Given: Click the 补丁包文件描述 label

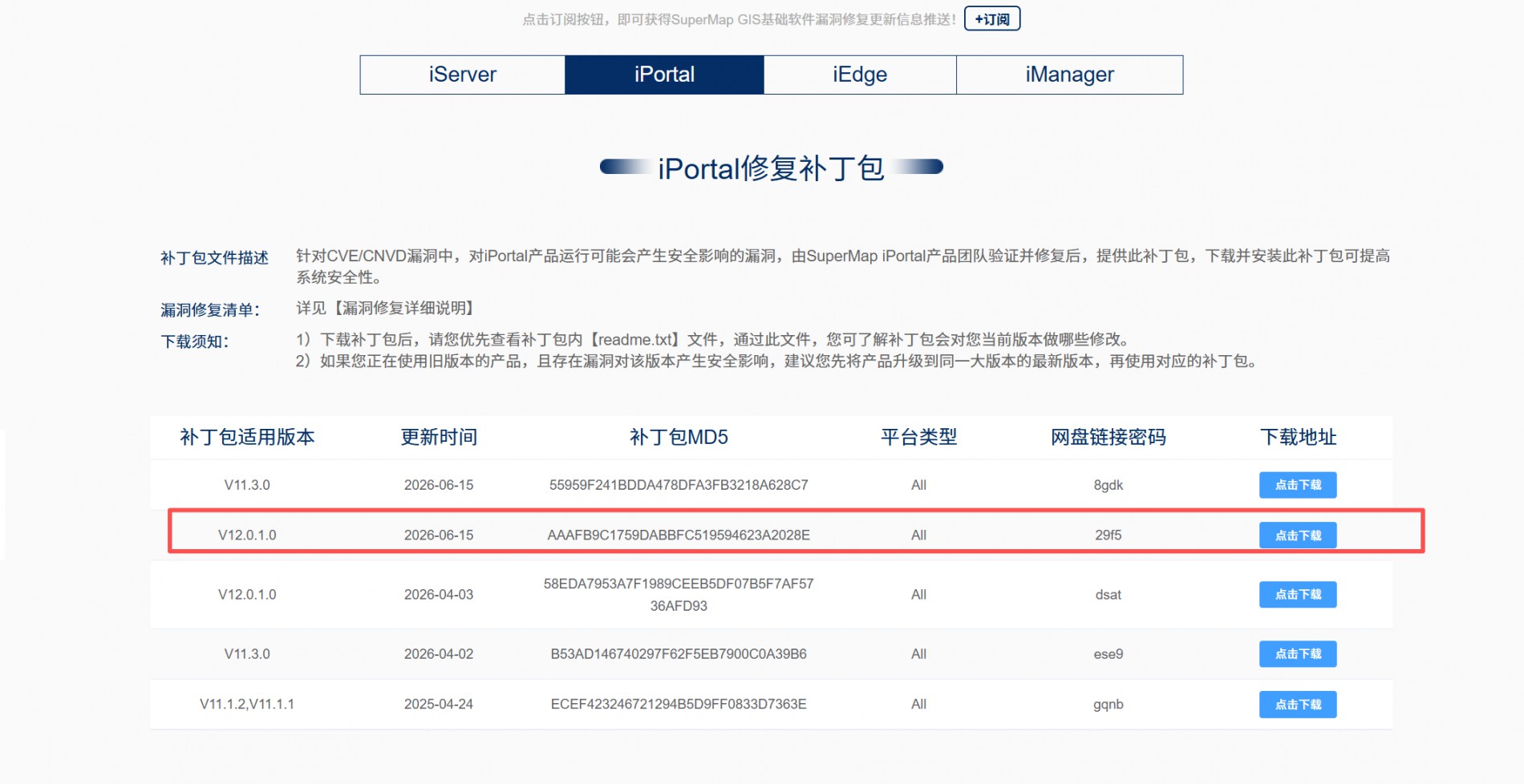Looking at the screenshot, I should 214,257.
